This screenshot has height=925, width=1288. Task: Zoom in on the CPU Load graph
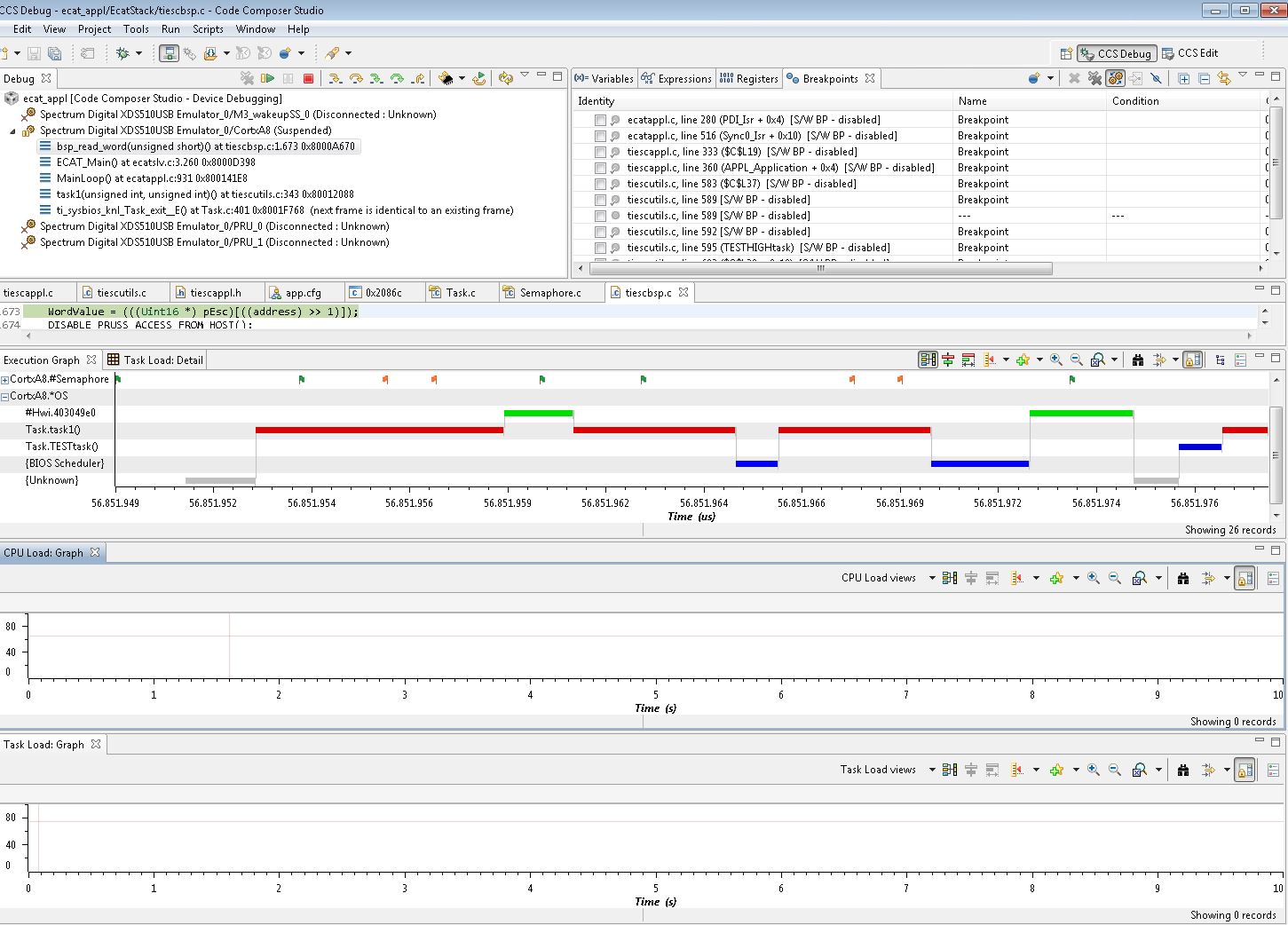tap(1094, 578)
